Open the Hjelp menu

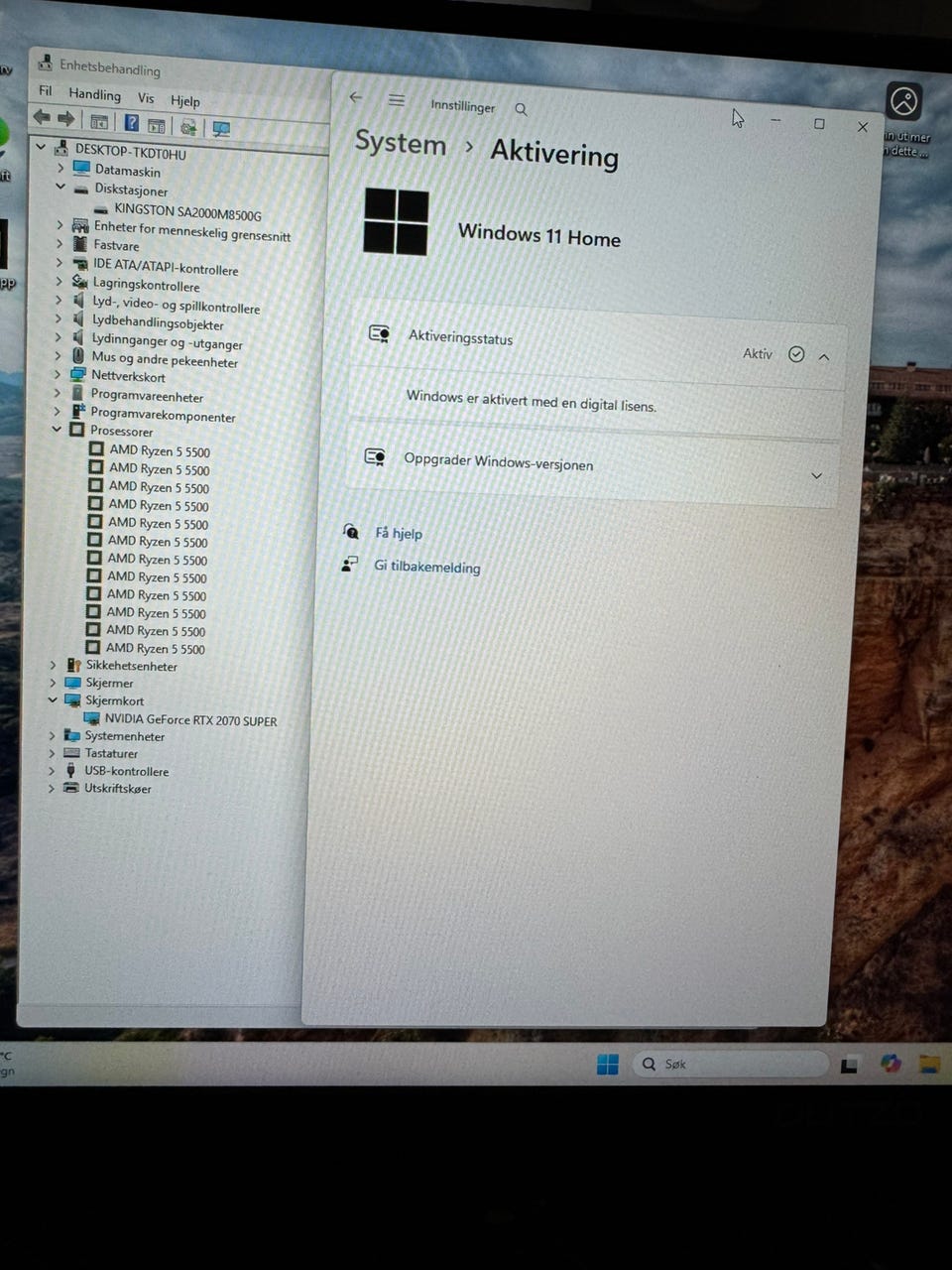click(185, 100)
